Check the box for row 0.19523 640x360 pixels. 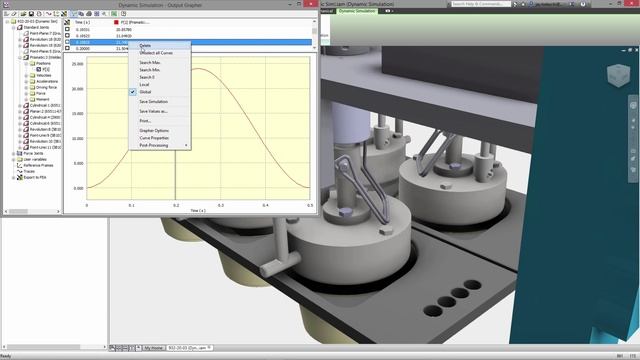pyautogui.click(x=67, y=36)
